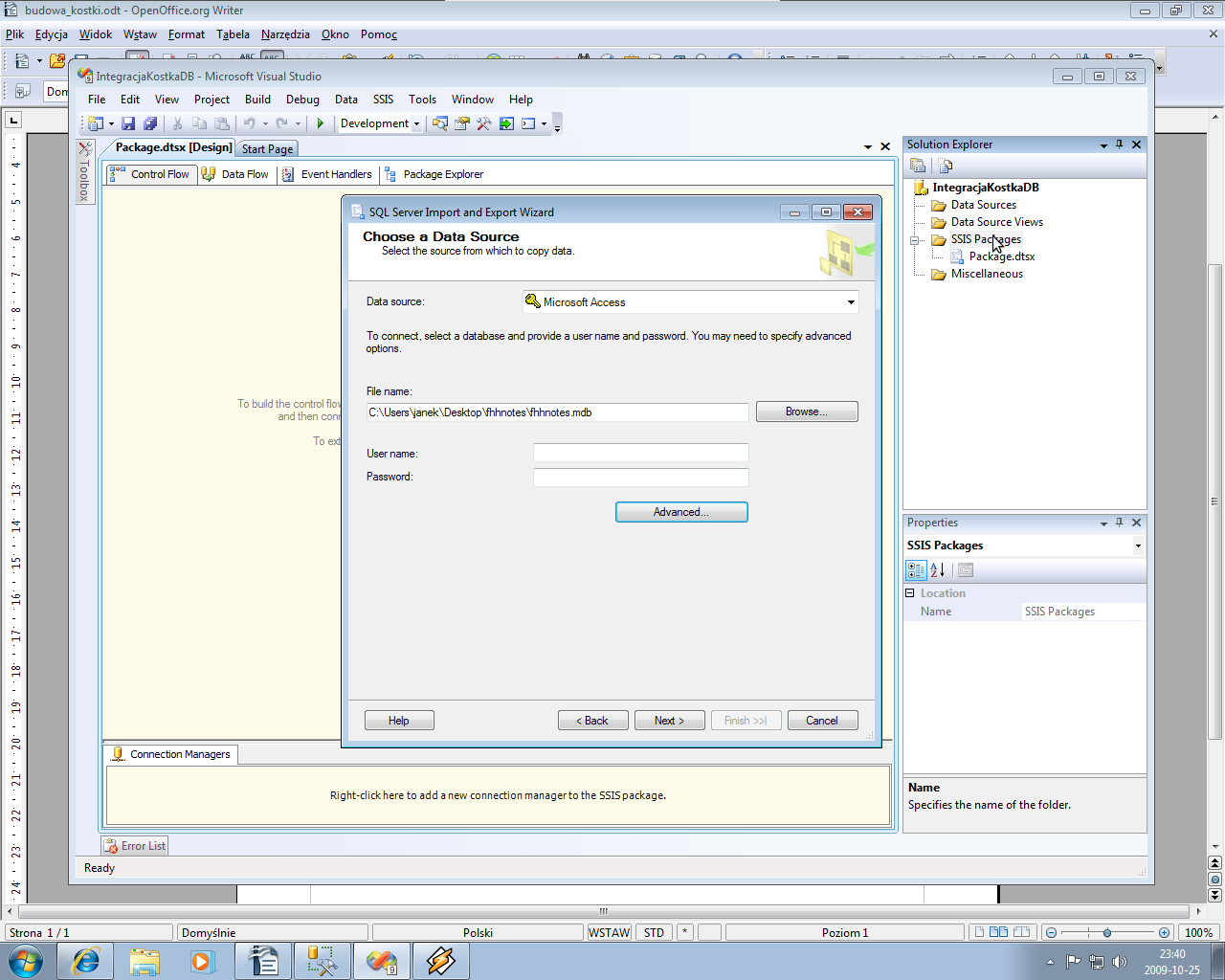Select Alphabetical sort icon in Properties panel

coord(938,570)
